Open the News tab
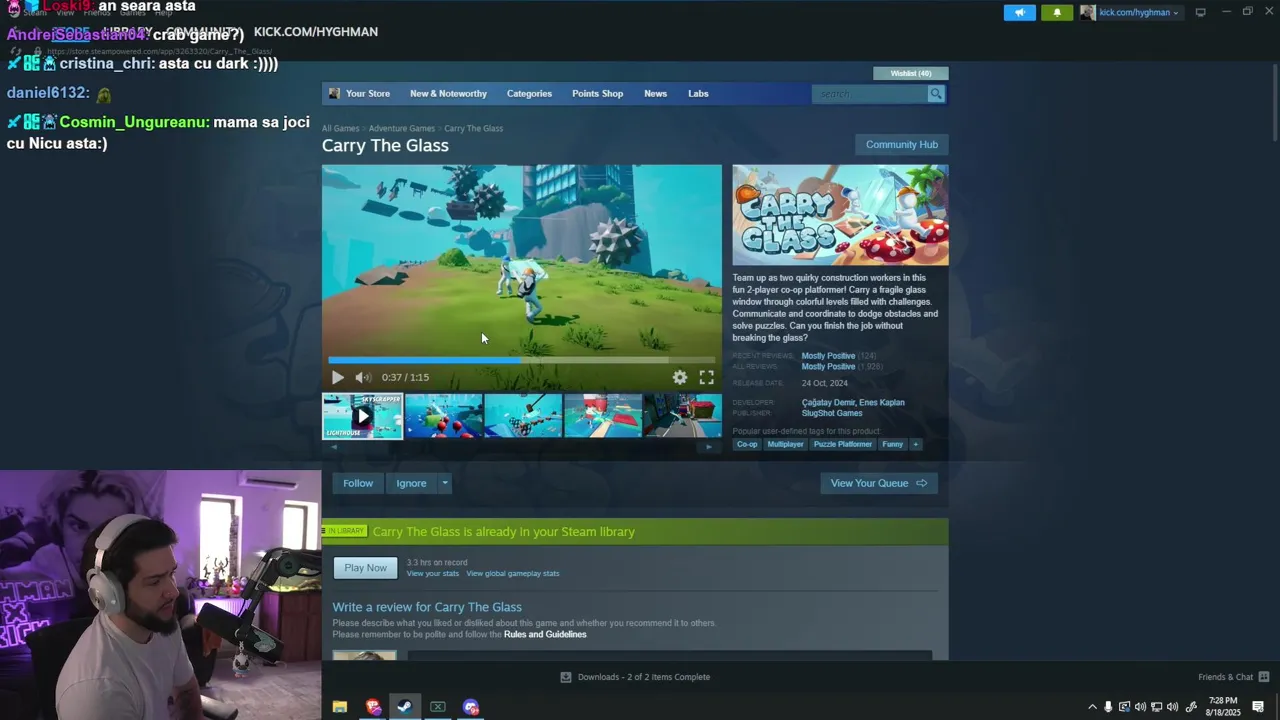The height and width of the screenshot is (720, 1280). [655, 93]
